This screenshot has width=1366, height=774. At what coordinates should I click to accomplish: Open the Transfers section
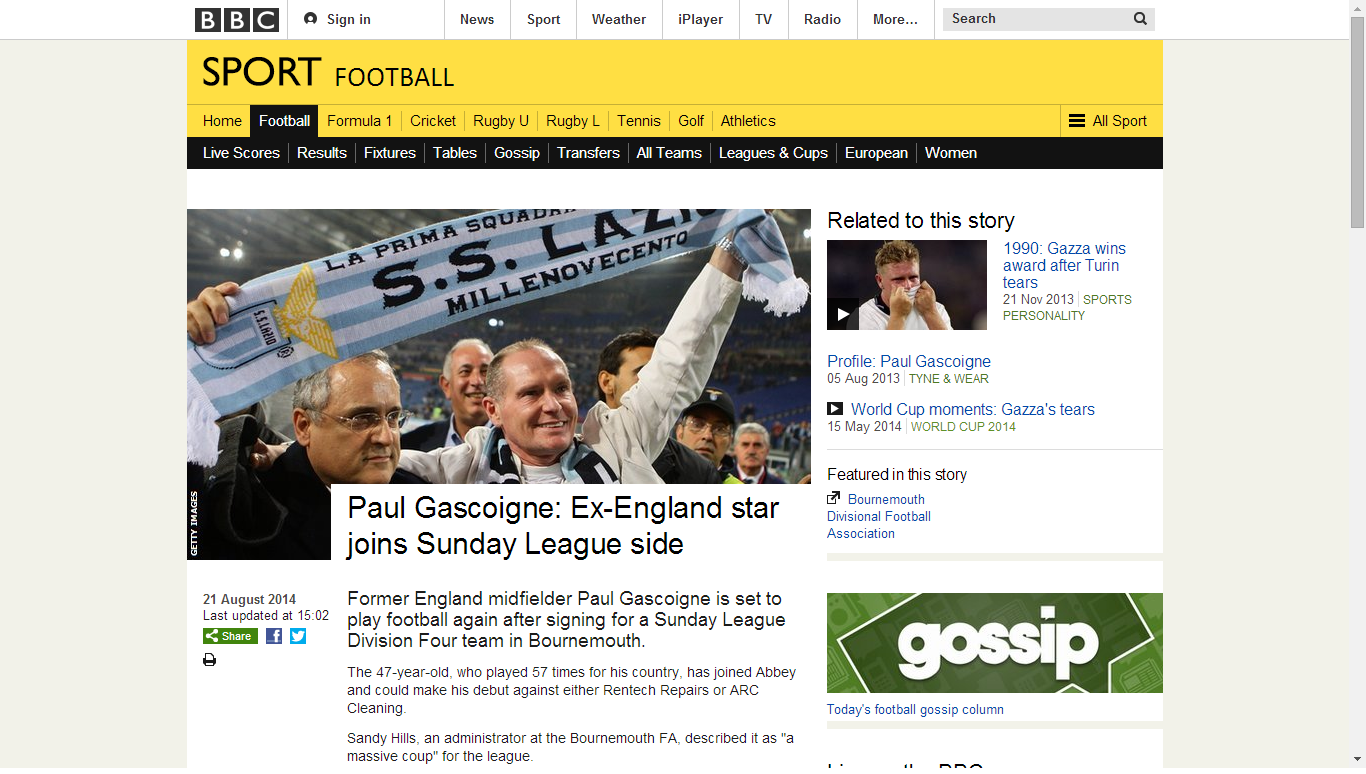pos(588,153)
